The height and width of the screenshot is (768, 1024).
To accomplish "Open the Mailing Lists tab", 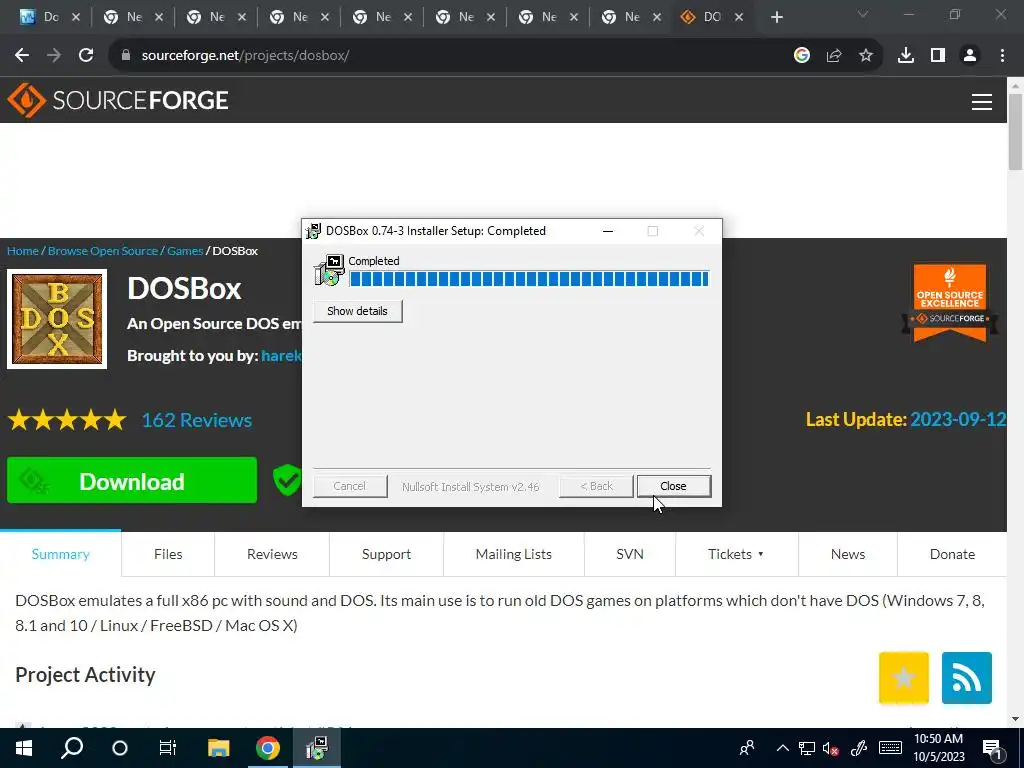I will 514,554.
